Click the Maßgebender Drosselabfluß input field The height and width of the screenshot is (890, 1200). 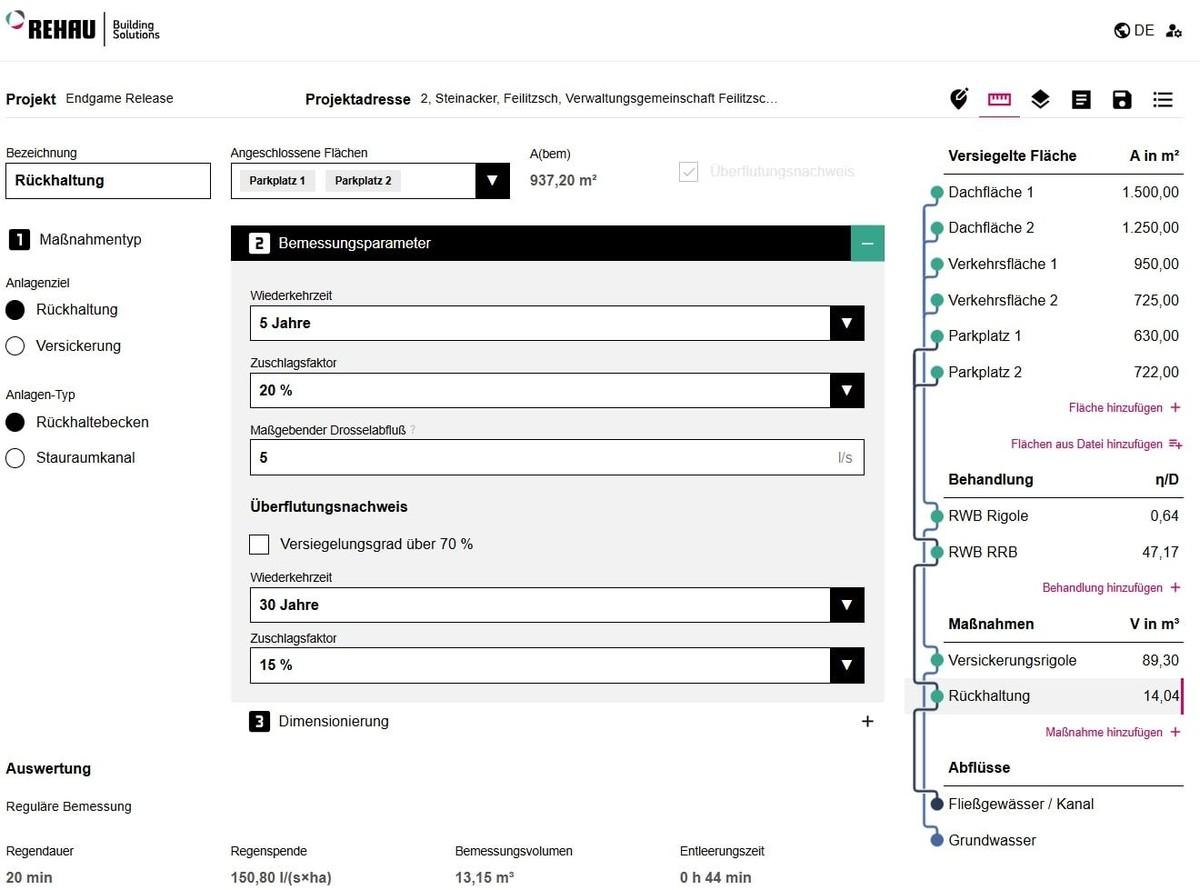point(540,457)
